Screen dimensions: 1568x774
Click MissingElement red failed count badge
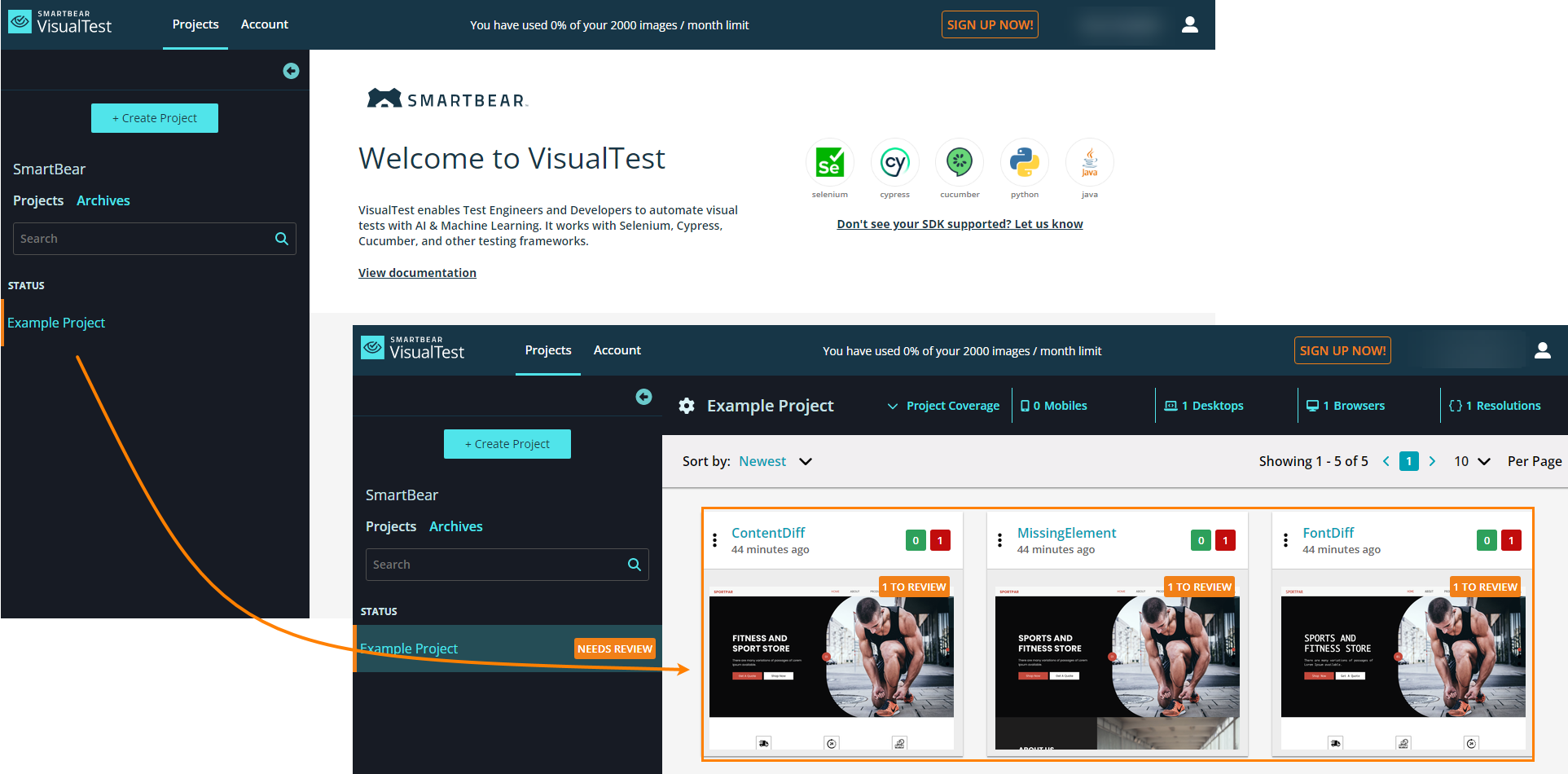tap(1225, 540)
